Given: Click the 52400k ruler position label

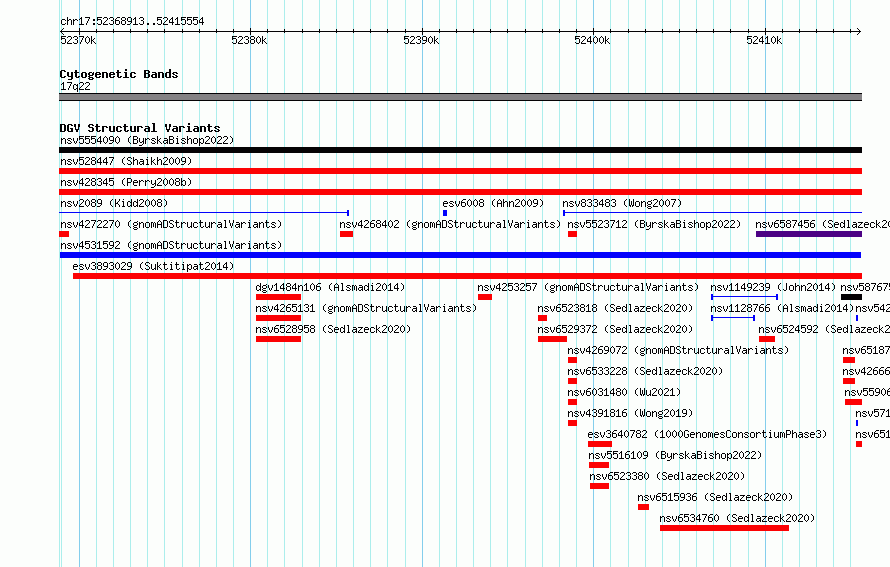Looking at the screenshot, I should tap(592, 40).
